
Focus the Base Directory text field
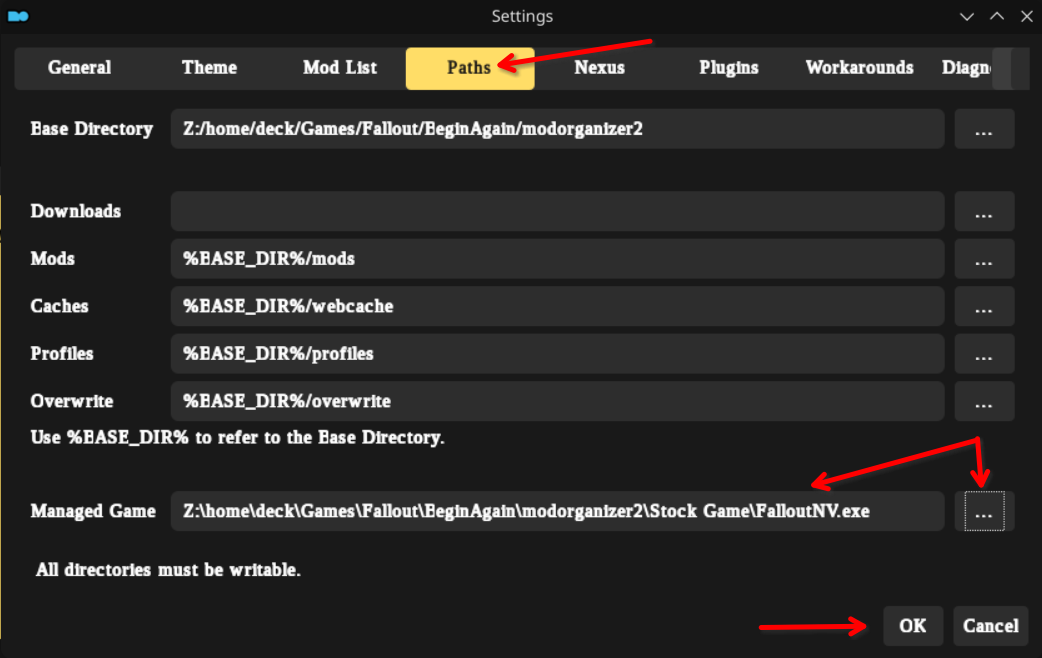(x=557, y=130)
